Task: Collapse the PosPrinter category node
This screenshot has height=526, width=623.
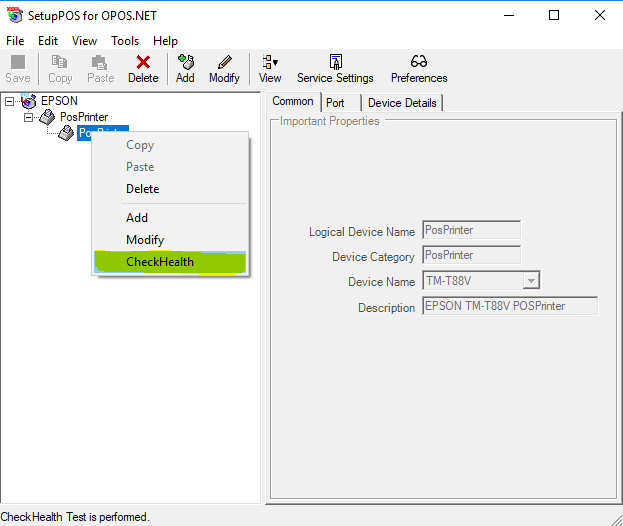Action: click(28, 118)
